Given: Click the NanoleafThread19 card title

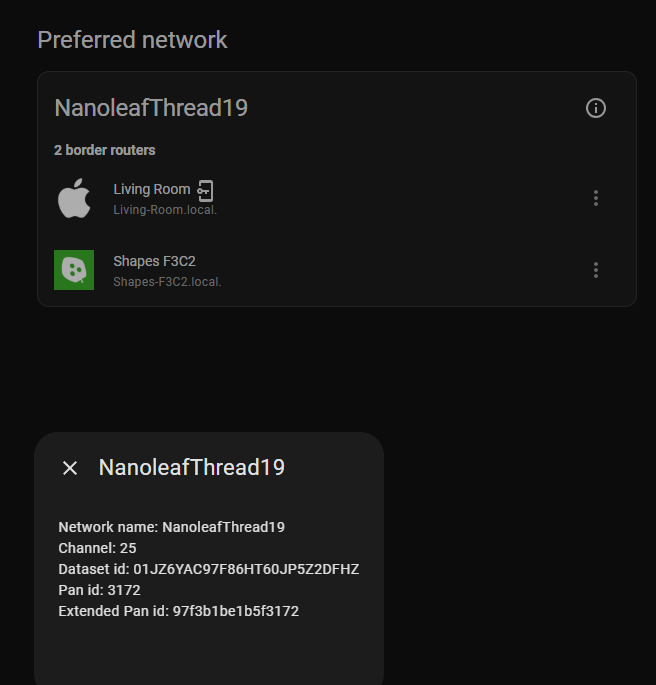Looking at the screenshot, I should tap(151, 108).
